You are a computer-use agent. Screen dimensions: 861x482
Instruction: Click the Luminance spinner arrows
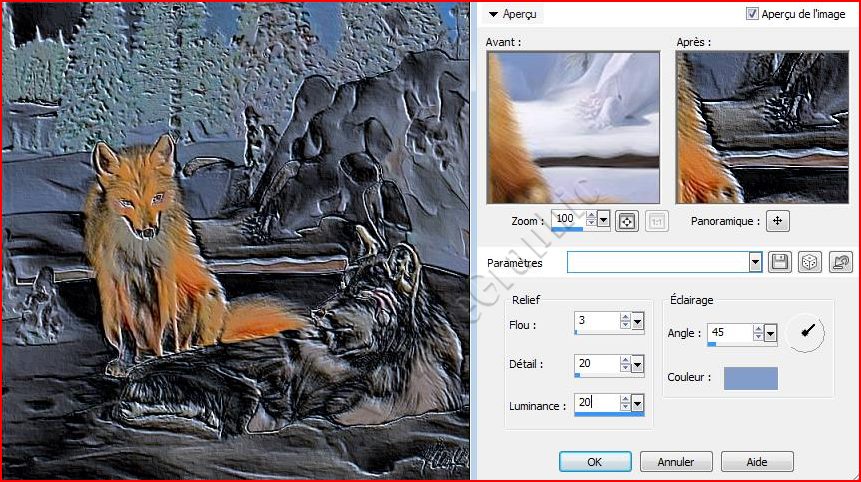625,403
